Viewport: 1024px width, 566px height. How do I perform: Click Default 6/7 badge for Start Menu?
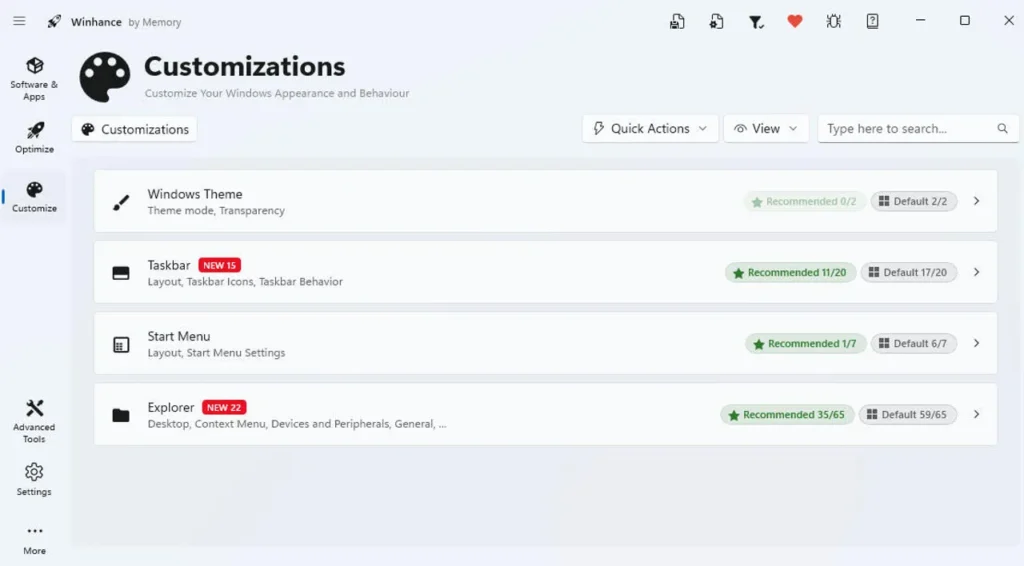pyautogui.click(x=914, y=344)
